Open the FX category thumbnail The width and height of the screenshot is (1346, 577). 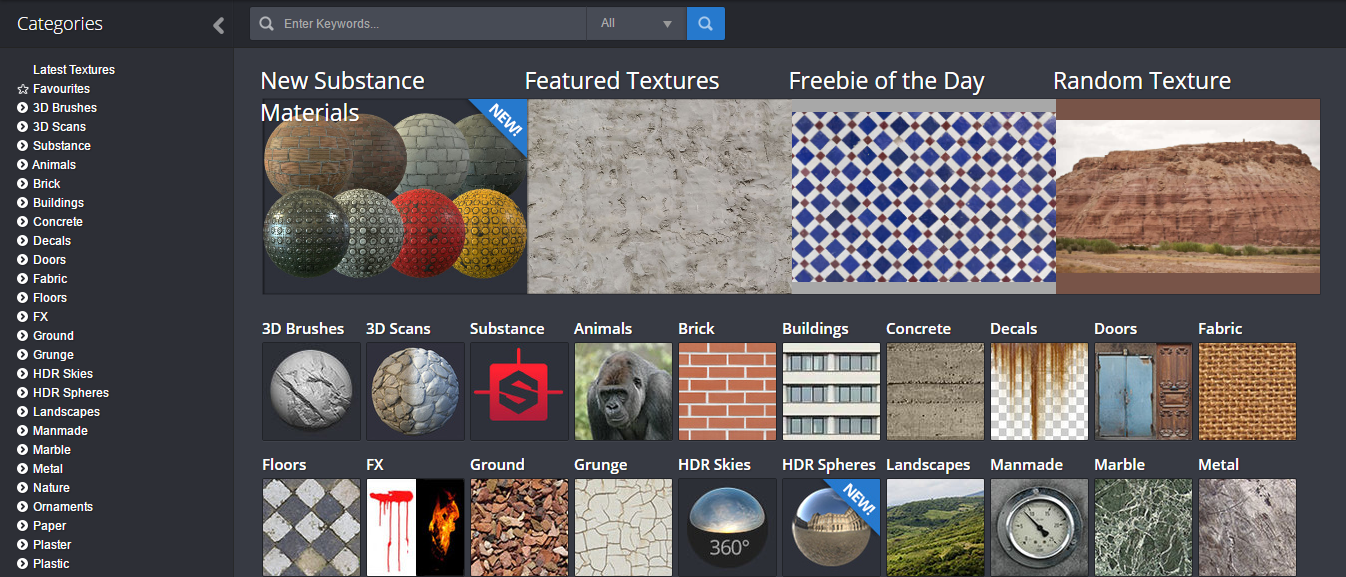[415, 527]
